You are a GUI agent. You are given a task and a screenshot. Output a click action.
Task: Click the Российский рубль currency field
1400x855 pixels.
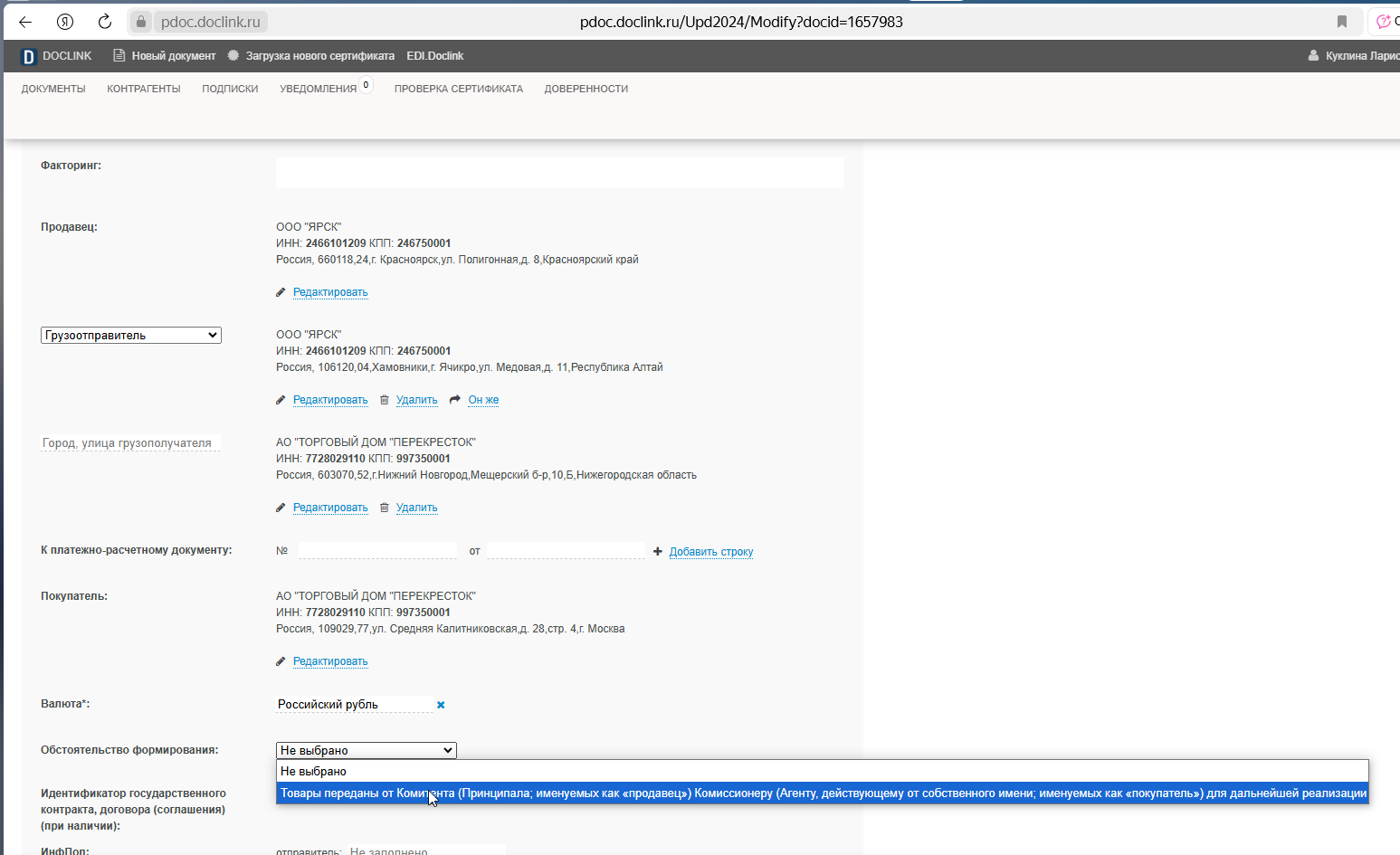point(354,705)
